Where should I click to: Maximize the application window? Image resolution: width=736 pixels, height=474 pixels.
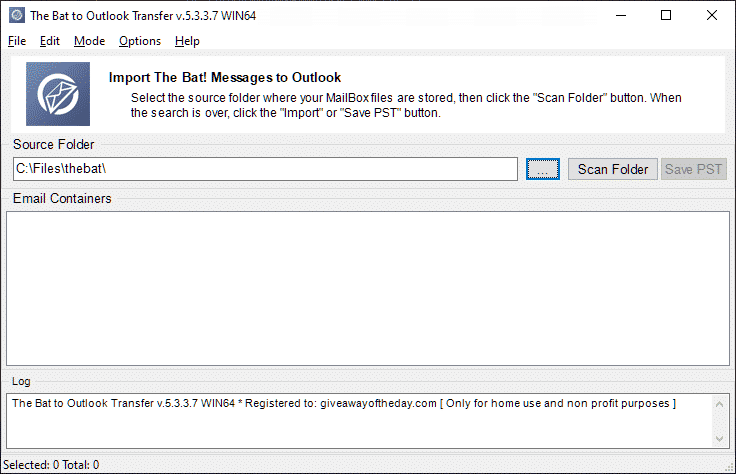[x=666, y=15]
